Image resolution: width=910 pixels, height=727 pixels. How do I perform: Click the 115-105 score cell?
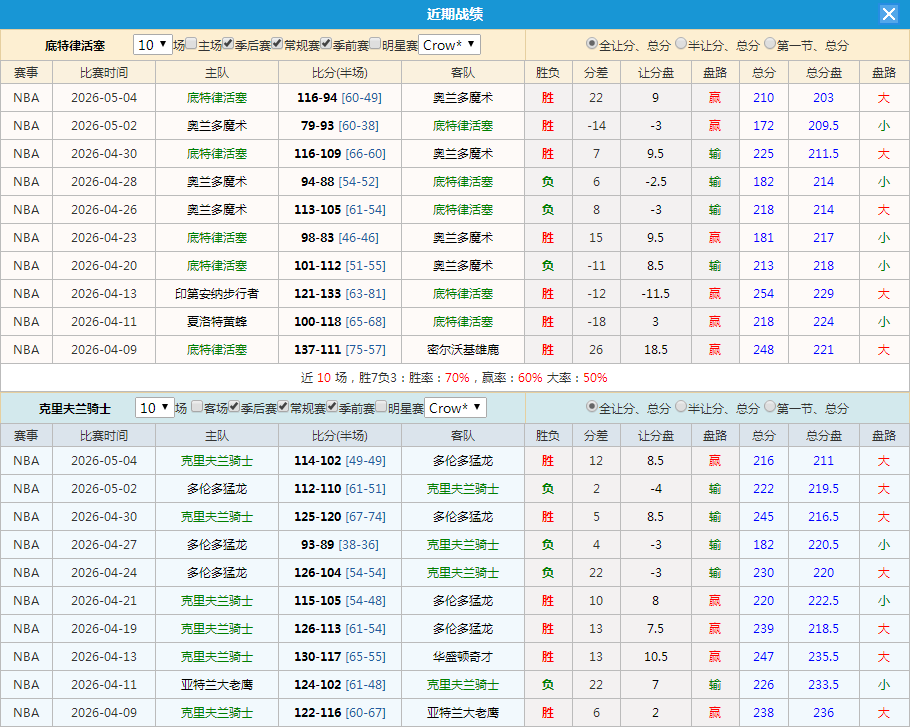(340, 601)
